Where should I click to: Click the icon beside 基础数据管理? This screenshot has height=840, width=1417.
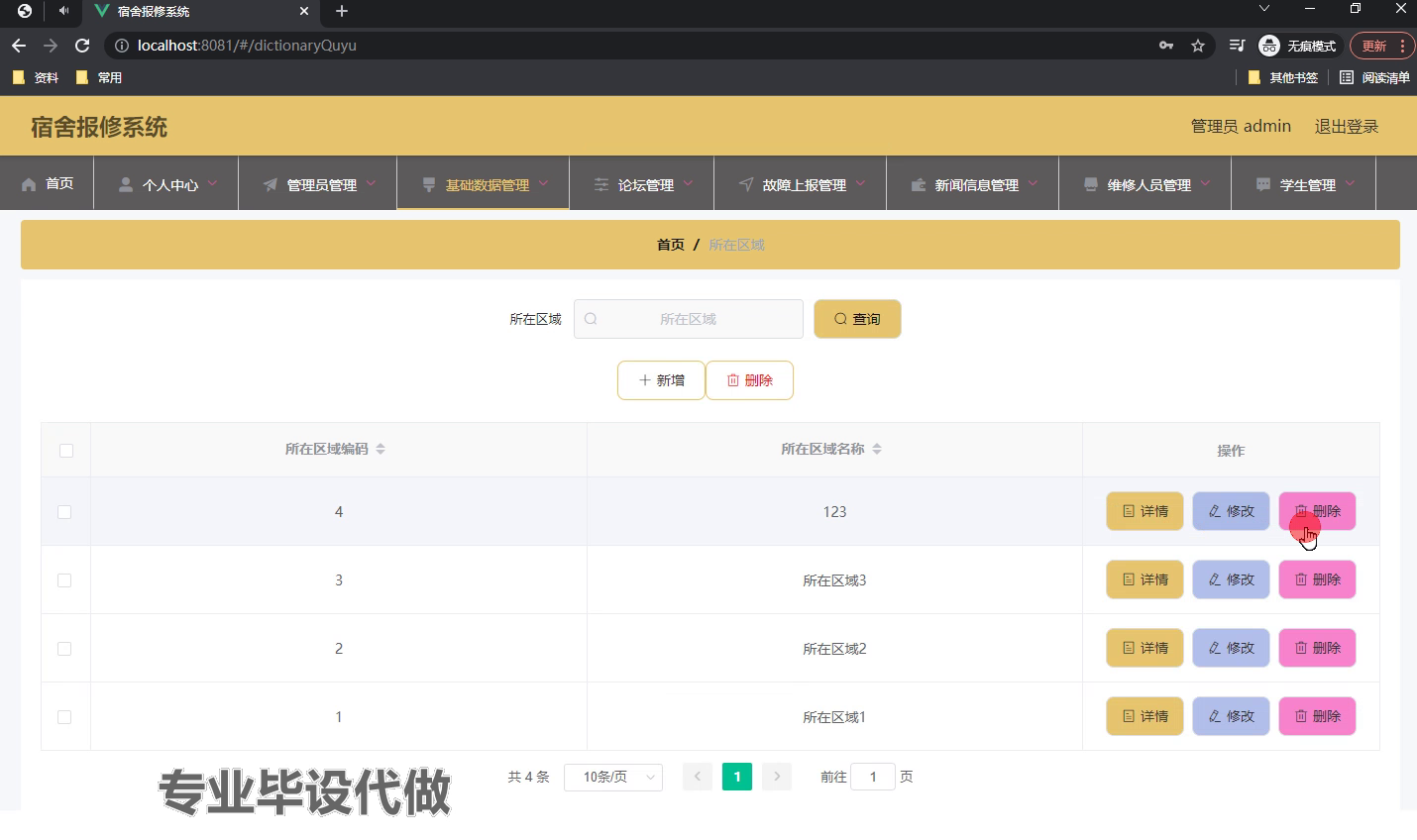tap(429, 184)
